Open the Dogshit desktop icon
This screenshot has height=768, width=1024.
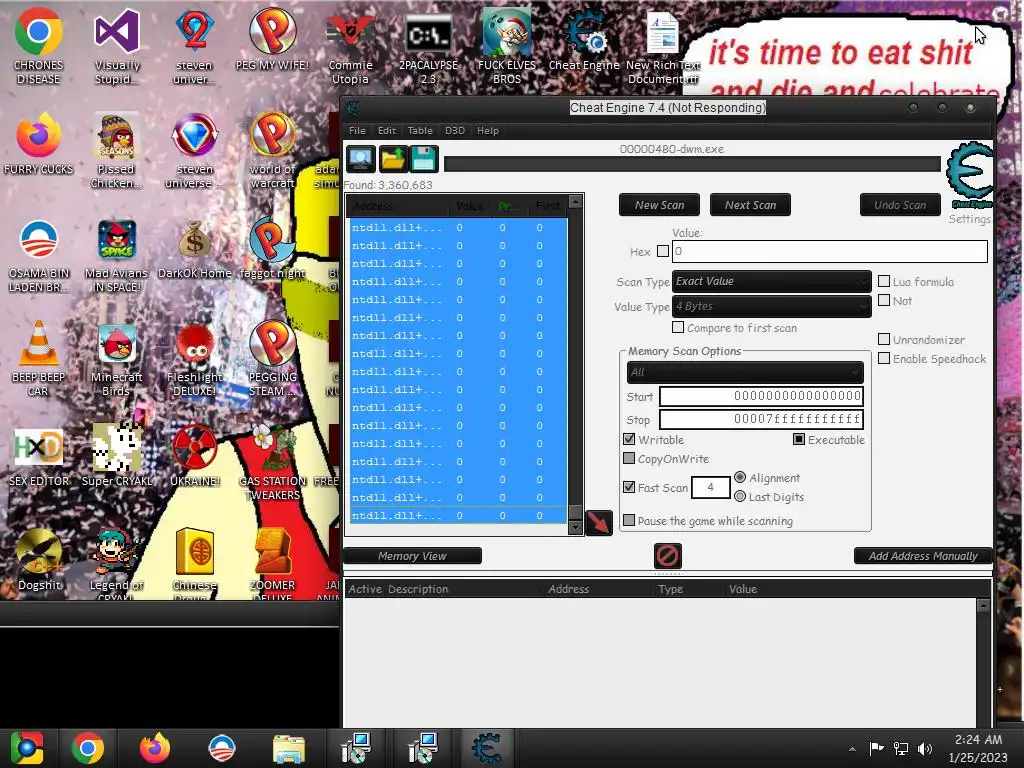pyautogui.click(x=39, y=560)
